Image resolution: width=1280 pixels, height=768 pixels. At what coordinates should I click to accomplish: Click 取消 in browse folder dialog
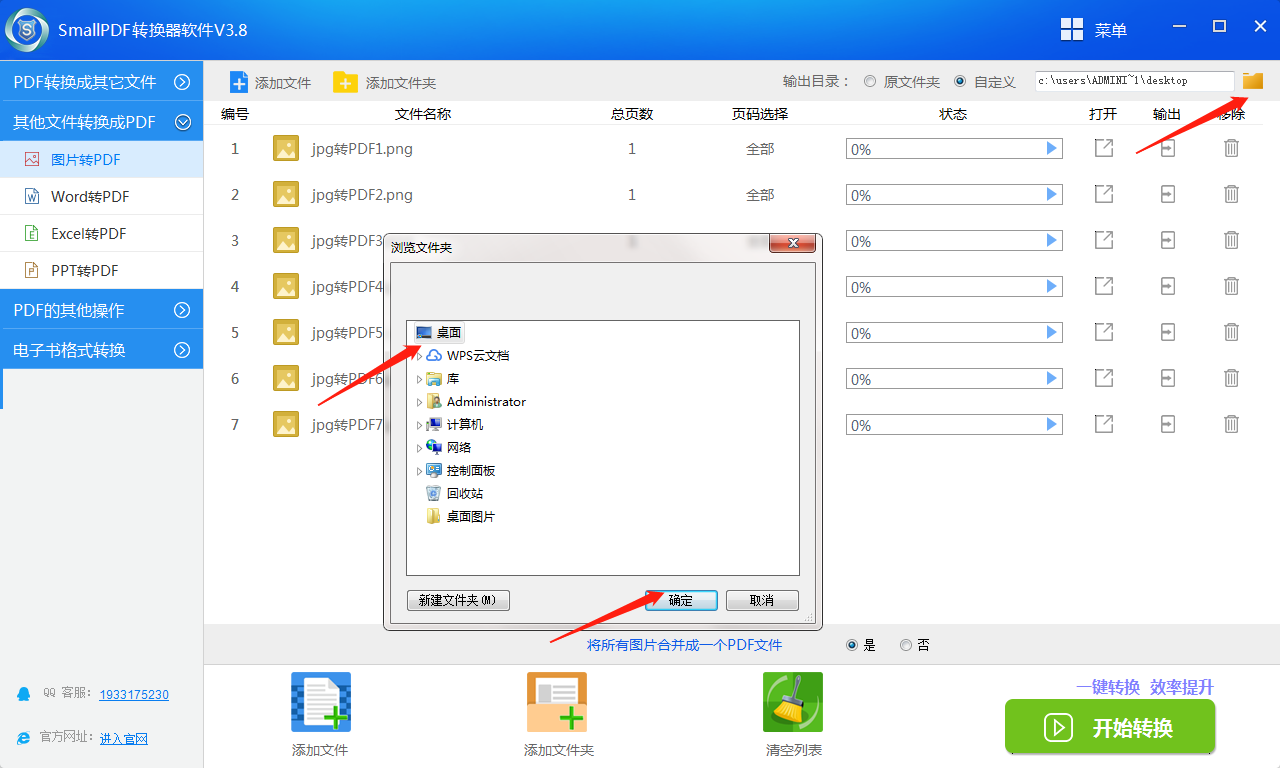coord(762,600)
